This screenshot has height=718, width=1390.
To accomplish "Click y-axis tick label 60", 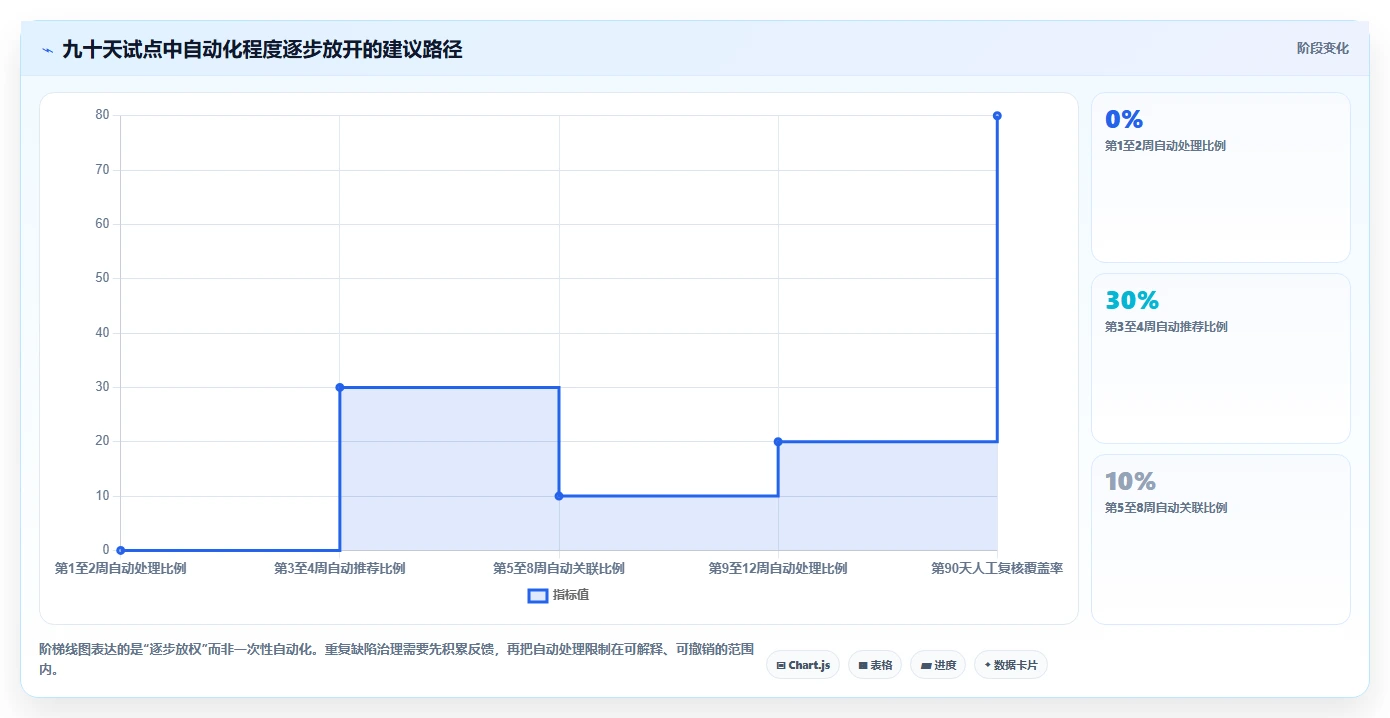I will 102,224.
